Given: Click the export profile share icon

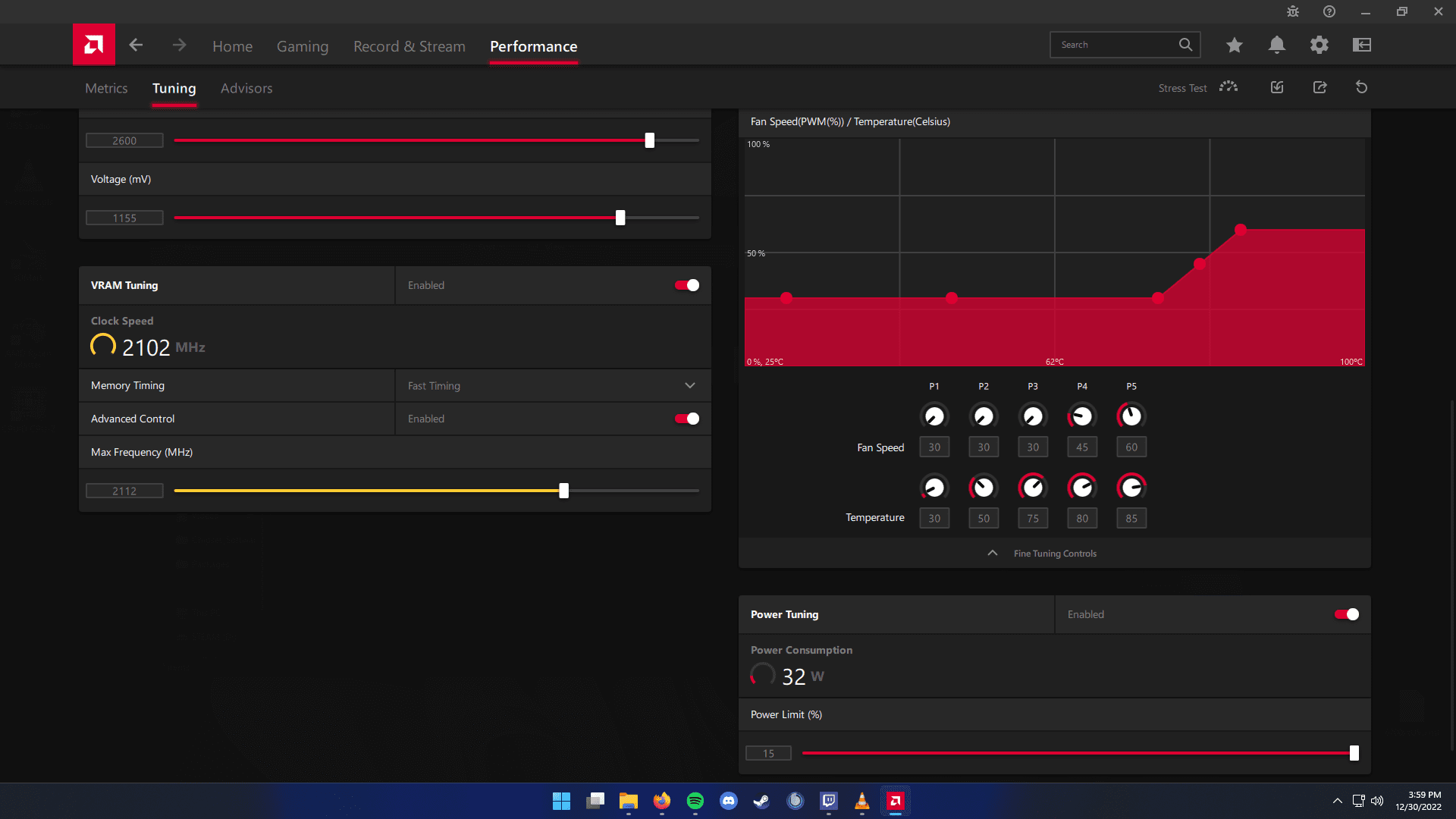Looking at the screenshot, I should click(1320, 87).
